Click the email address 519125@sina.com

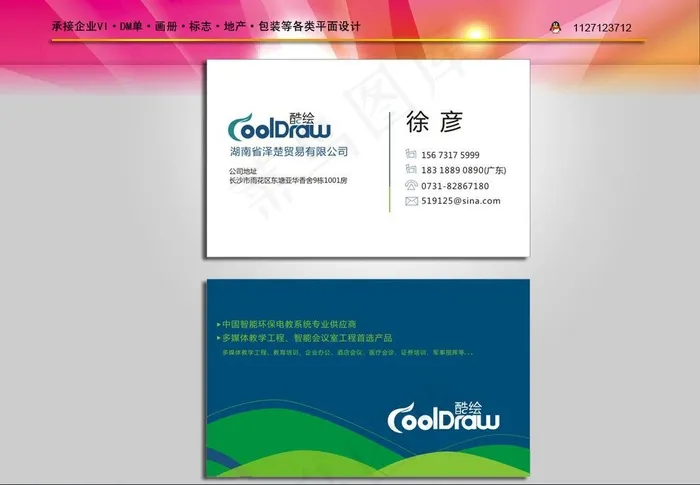[x=461, y=201]
